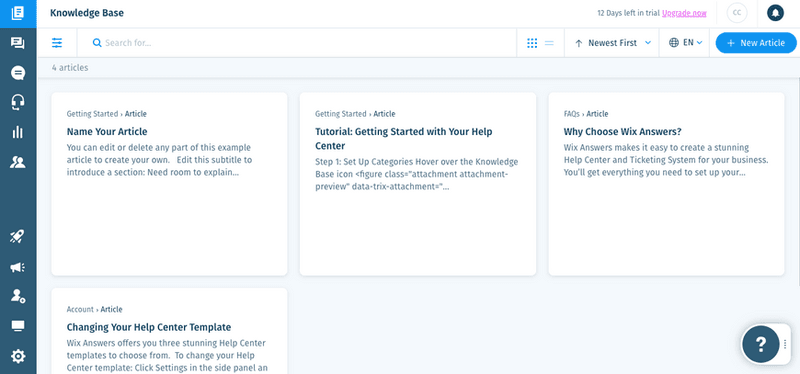Open the customers people icon in sidebar
Viewport: 800px width, 374px height.
[18, 162]
